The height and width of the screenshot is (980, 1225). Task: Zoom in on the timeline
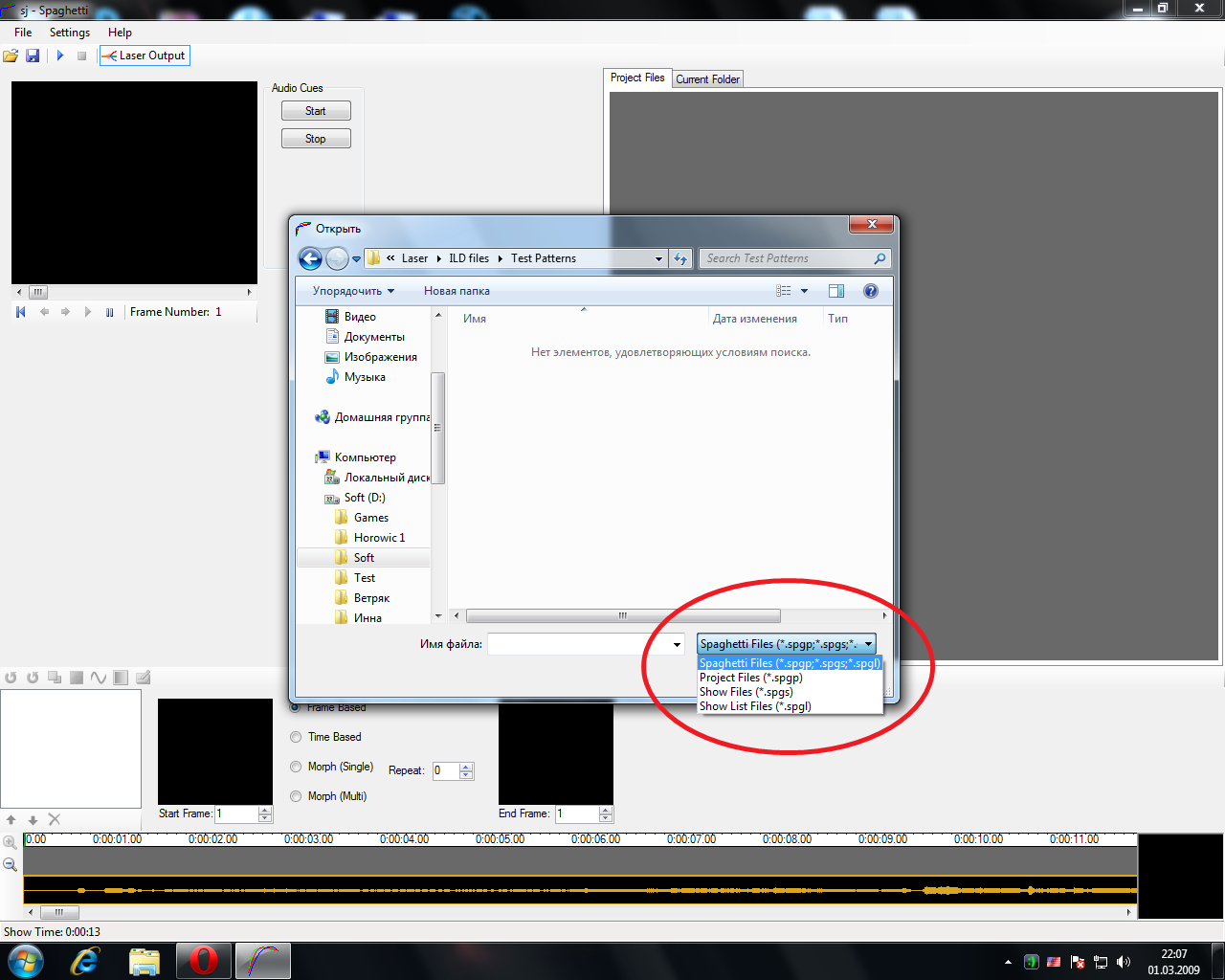click(11, 842)
